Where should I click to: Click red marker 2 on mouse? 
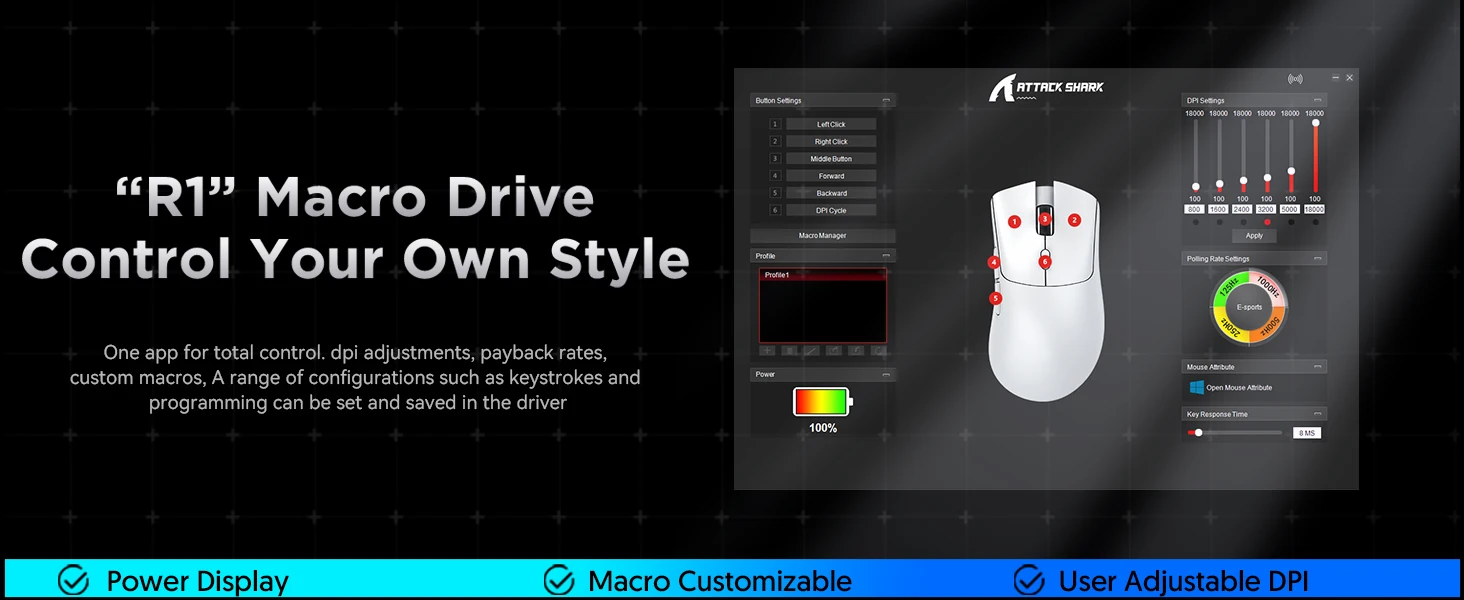pos(1074,220)
